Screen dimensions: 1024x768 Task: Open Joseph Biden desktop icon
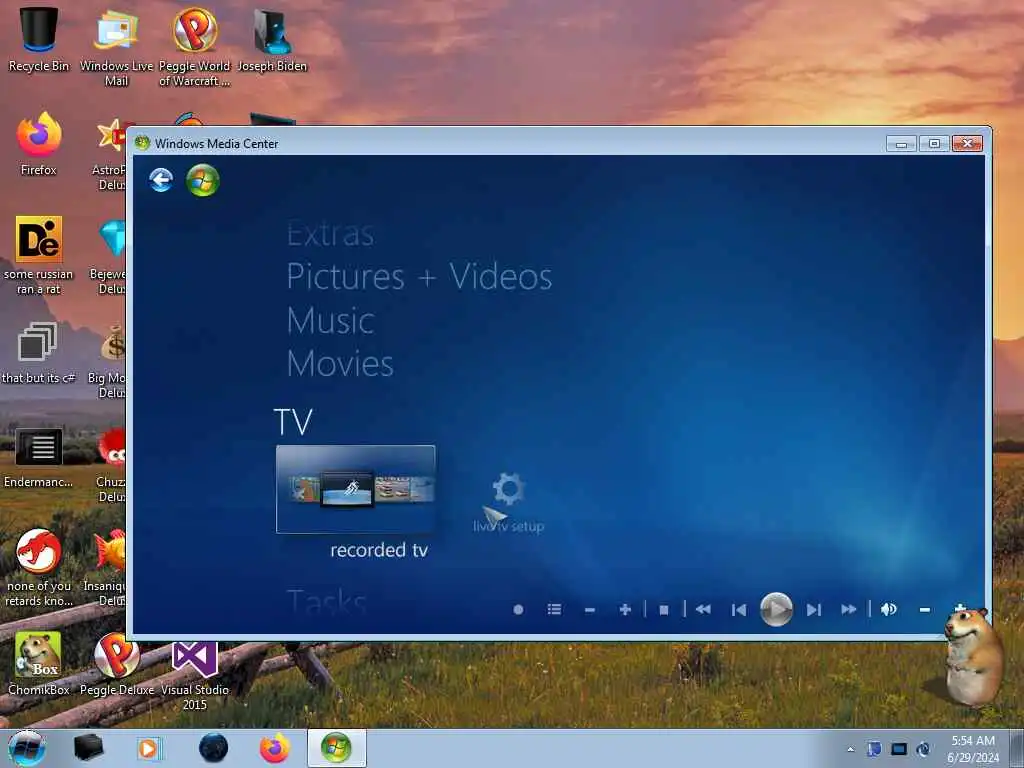[272, 39]
